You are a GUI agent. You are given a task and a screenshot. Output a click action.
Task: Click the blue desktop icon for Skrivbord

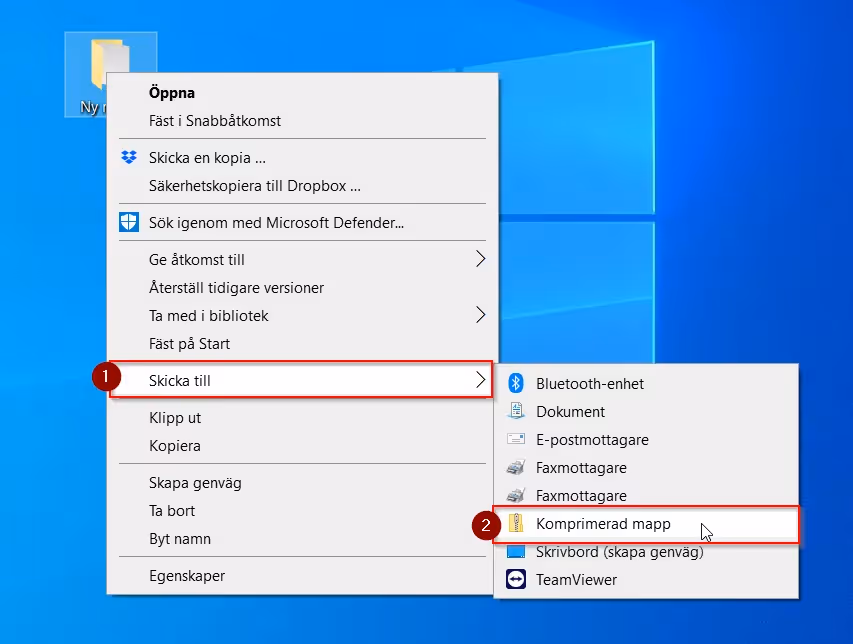tap(516, 552)
